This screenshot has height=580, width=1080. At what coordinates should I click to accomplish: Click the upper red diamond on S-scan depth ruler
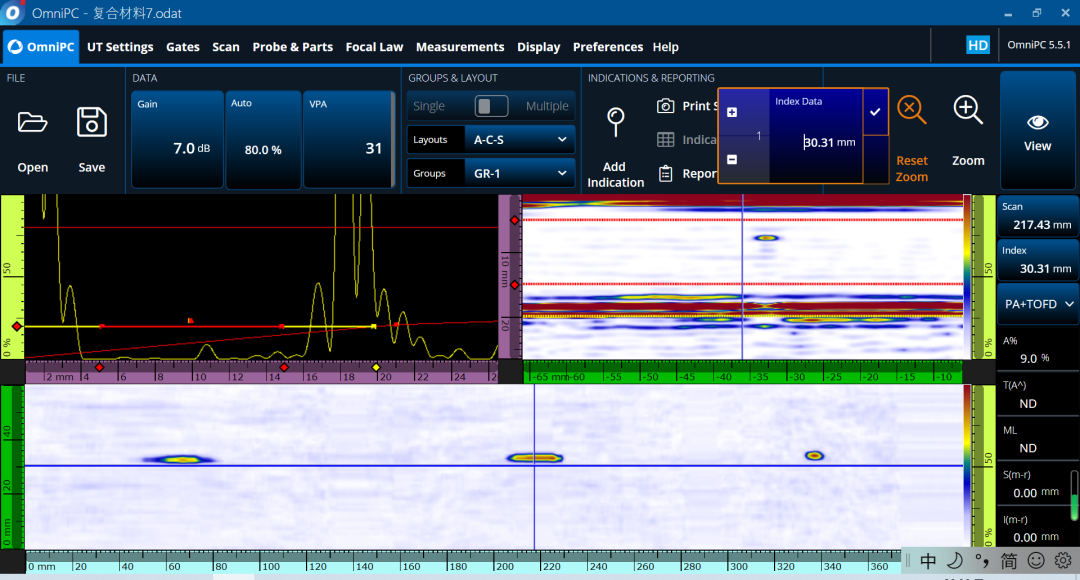coord(515,220)
